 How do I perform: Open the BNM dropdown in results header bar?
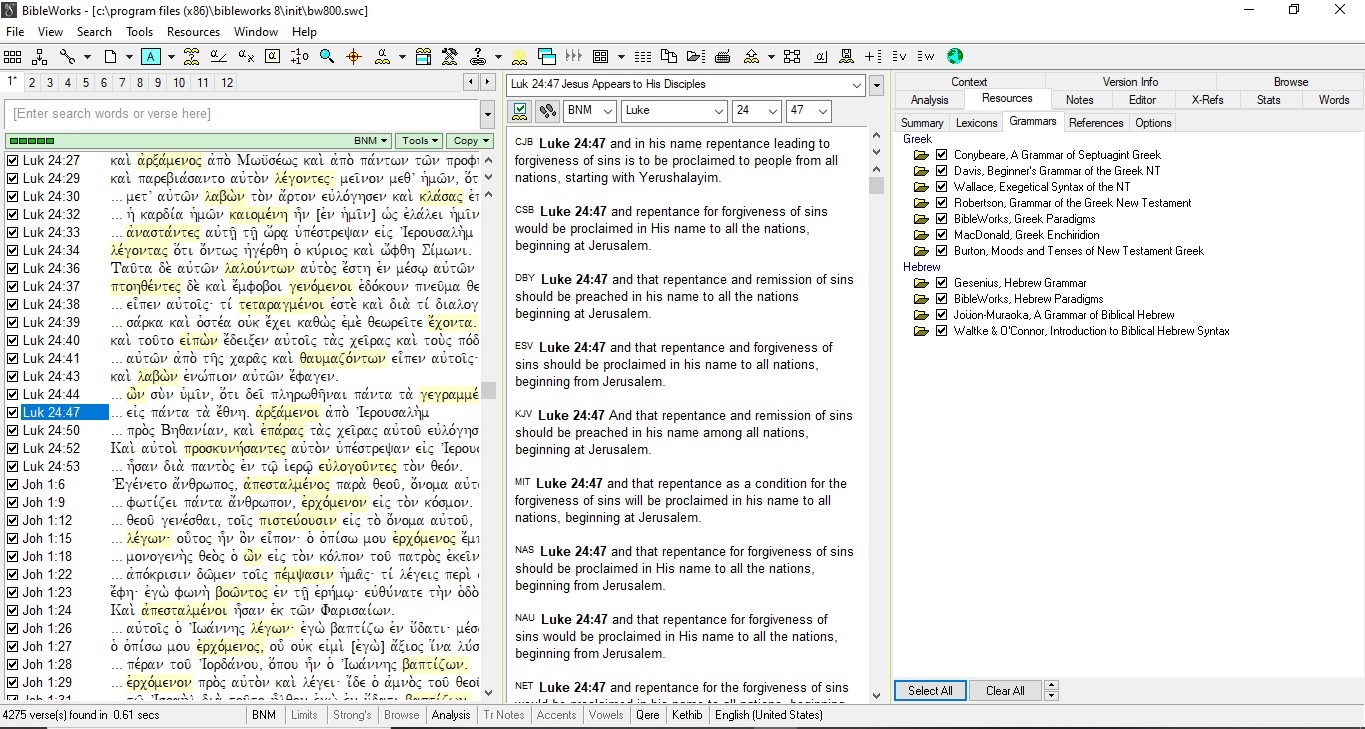pos(372,141)
